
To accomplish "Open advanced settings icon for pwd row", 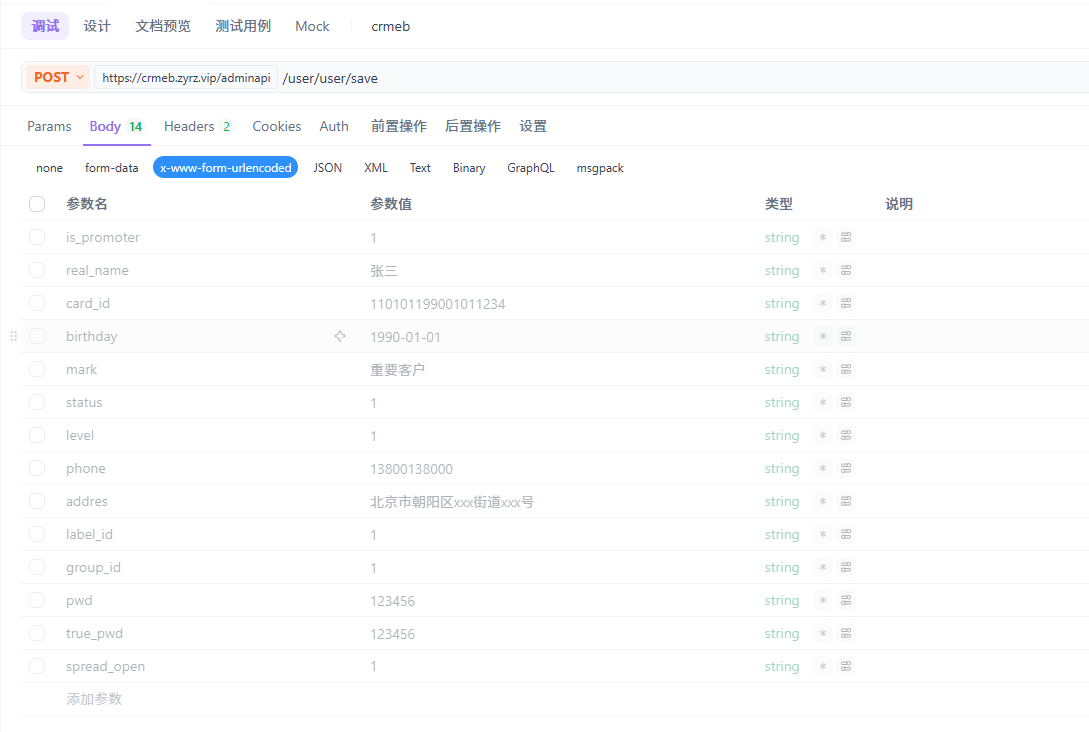I will click(846, 601).
